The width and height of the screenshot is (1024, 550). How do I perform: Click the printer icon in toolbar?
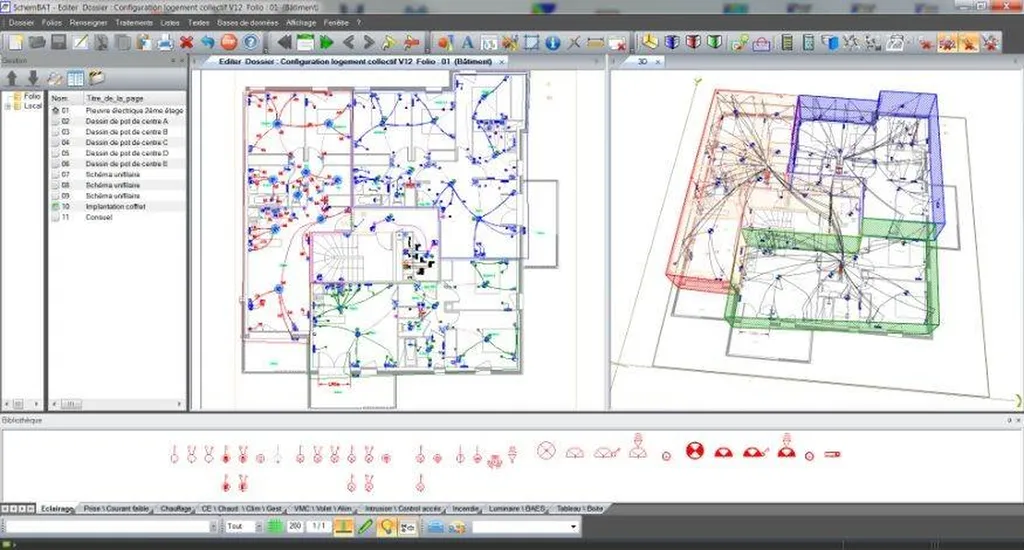click(x=165, y=42)
